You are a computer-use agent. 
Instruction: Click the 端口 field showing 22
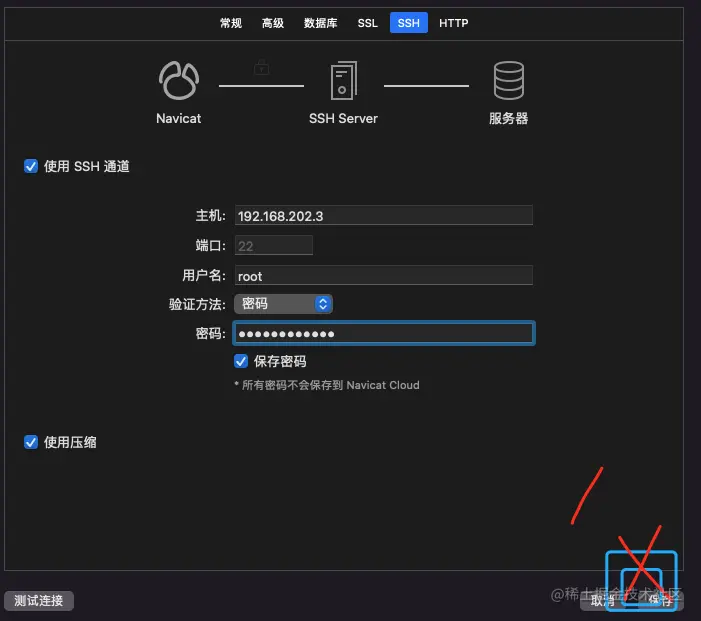(274, 245)
